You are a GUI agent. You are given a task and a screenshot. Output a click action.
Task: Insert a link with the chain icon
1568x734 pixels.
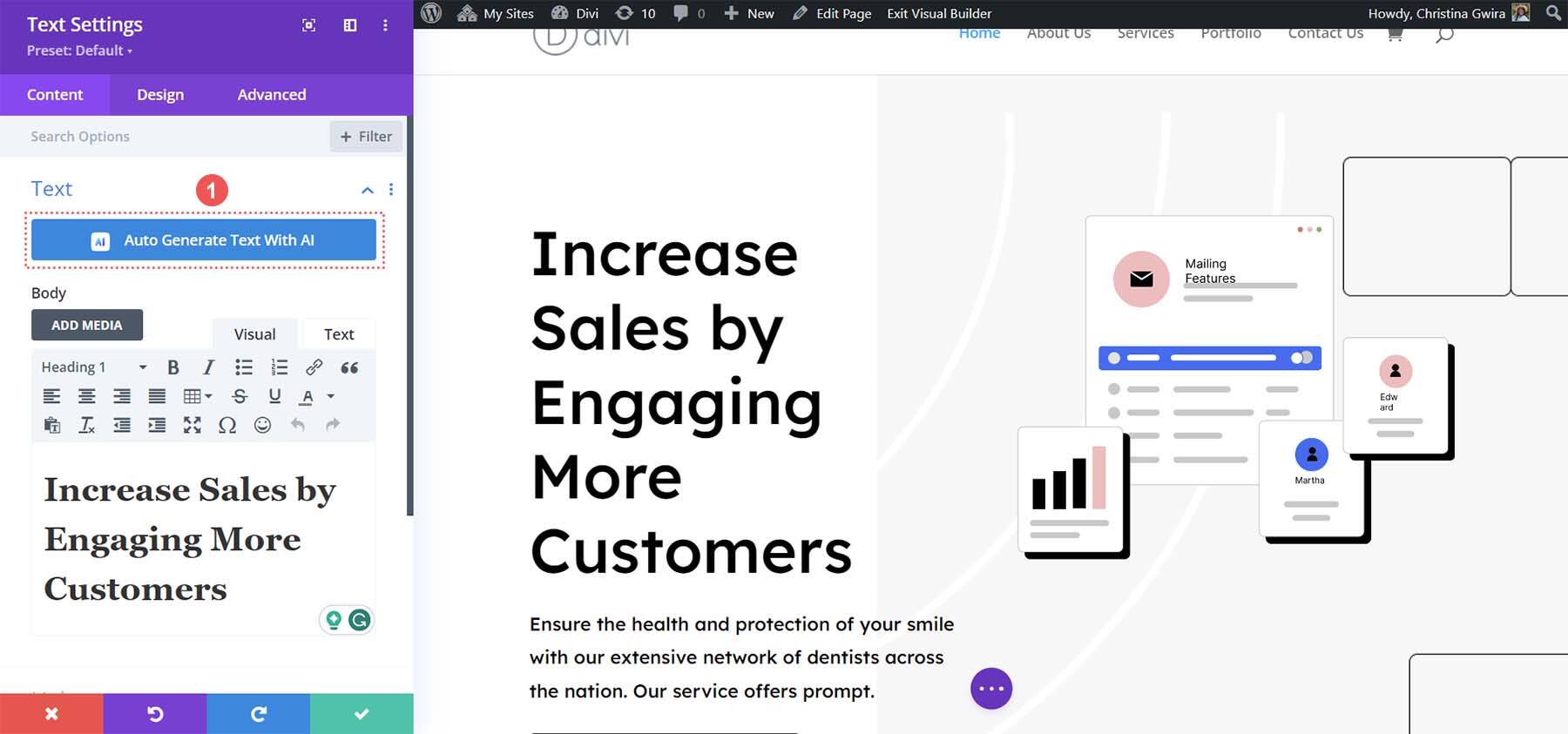314,367
